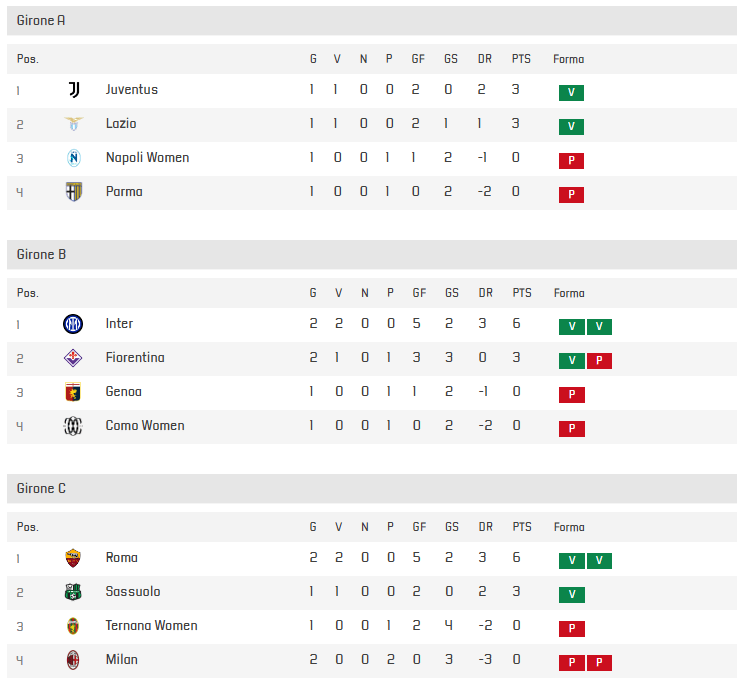Click the Juventus club logo
The image size is (749, 691).
click(x=74, y=90)
